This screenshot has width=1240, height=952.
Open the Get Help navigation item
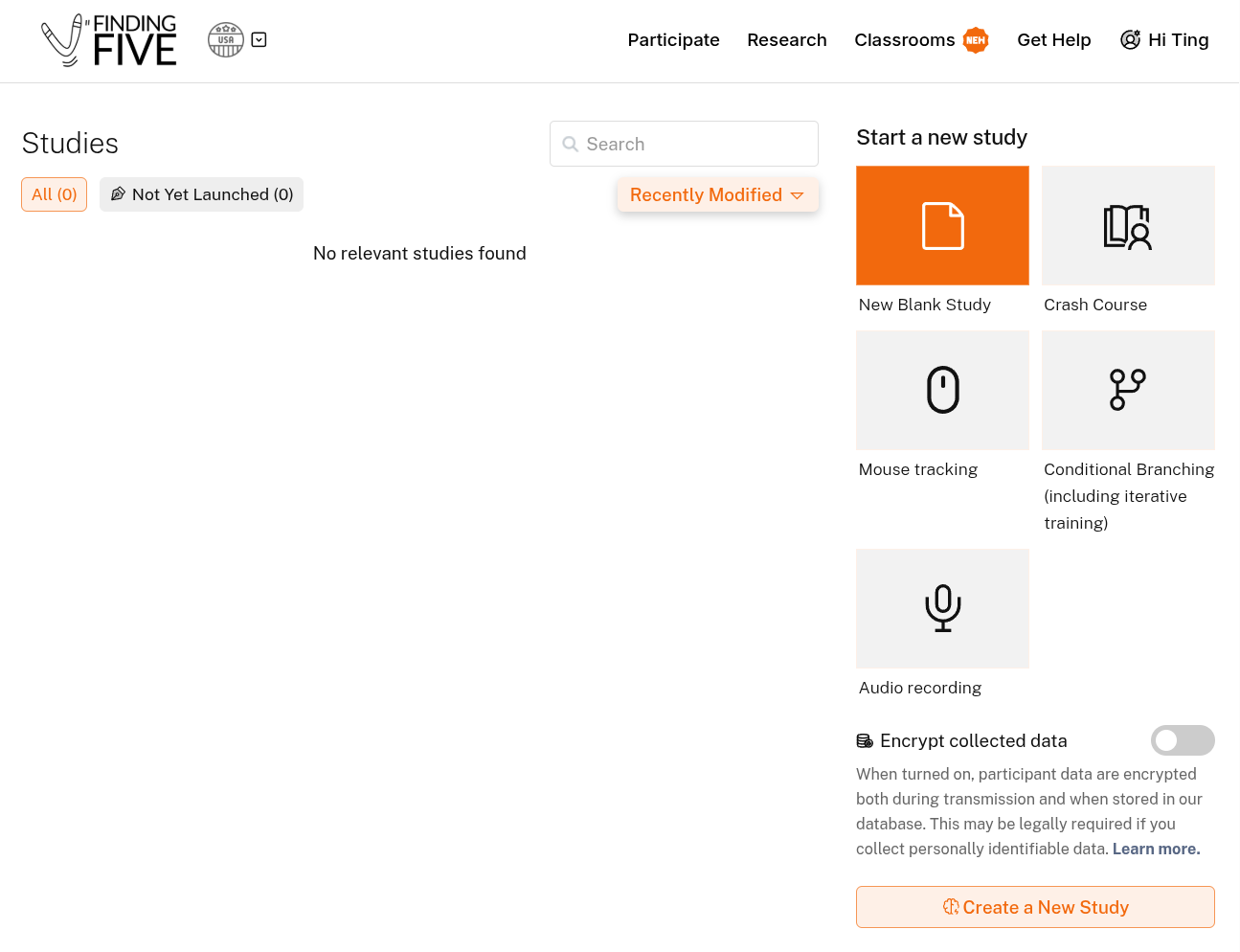click(x=1053, y=40)
